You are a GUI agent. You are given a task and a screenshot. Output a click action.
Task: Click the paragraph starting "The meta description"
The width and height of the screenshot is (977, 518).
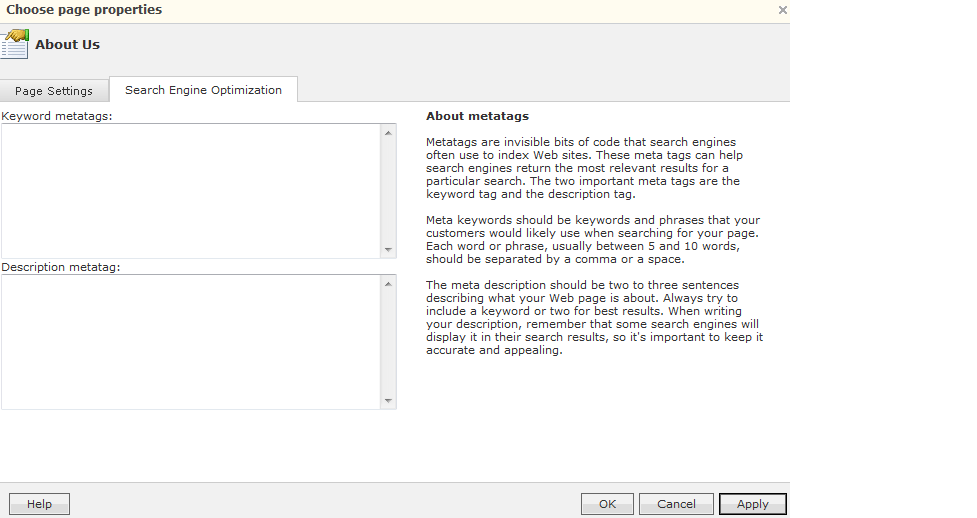[594, 318]
